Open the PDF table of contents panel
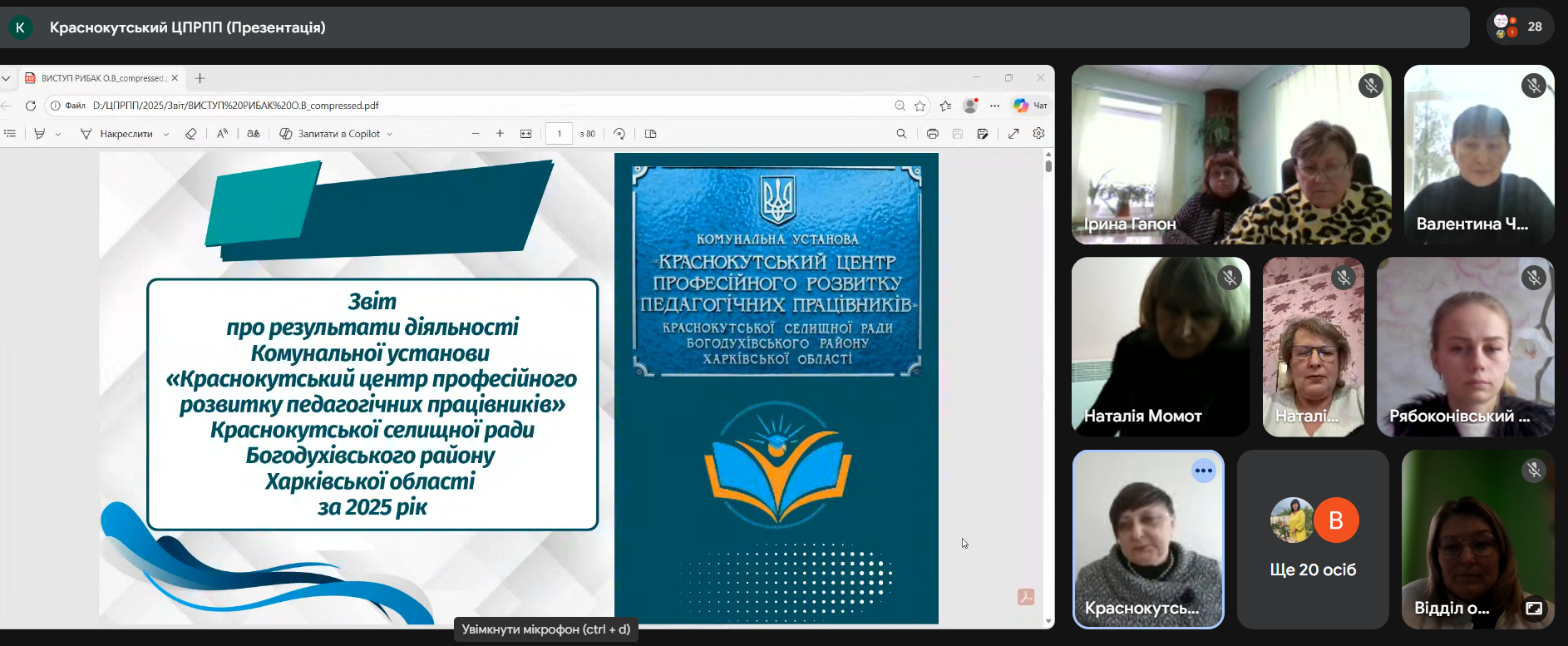The image size is (1568, 646). tap(10, 134)
